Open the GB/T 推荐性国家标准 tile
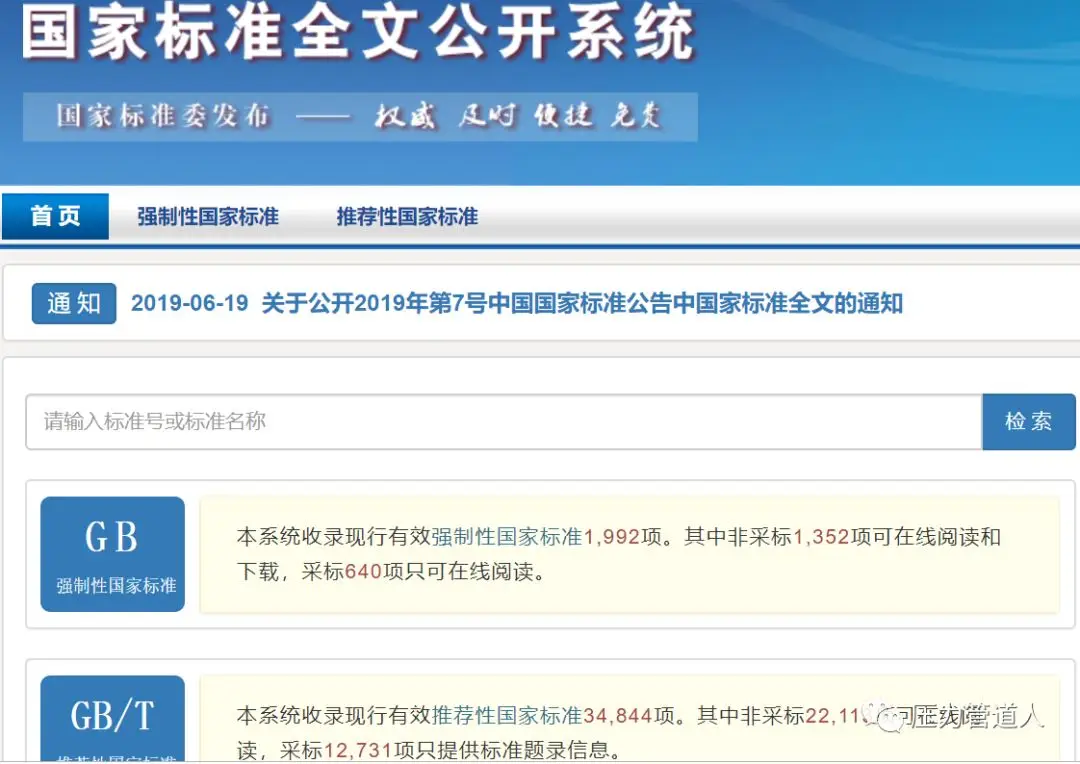Screen dimensions: 1080x764 tap(112, 719)
